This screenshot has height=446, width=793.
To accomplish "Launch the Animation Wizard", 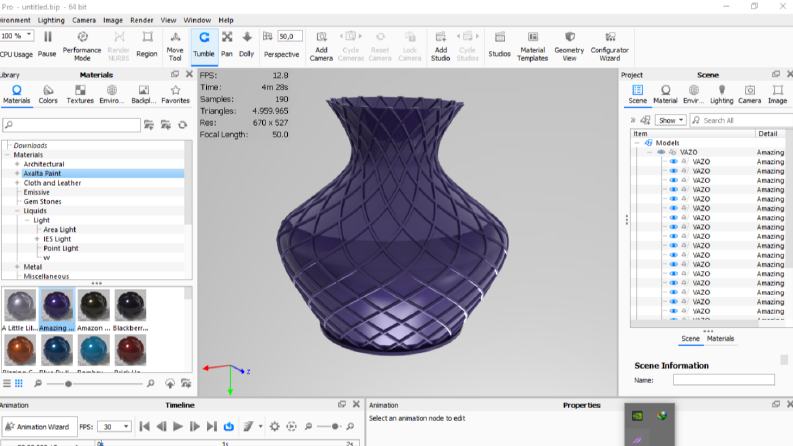I will [39, 427].
